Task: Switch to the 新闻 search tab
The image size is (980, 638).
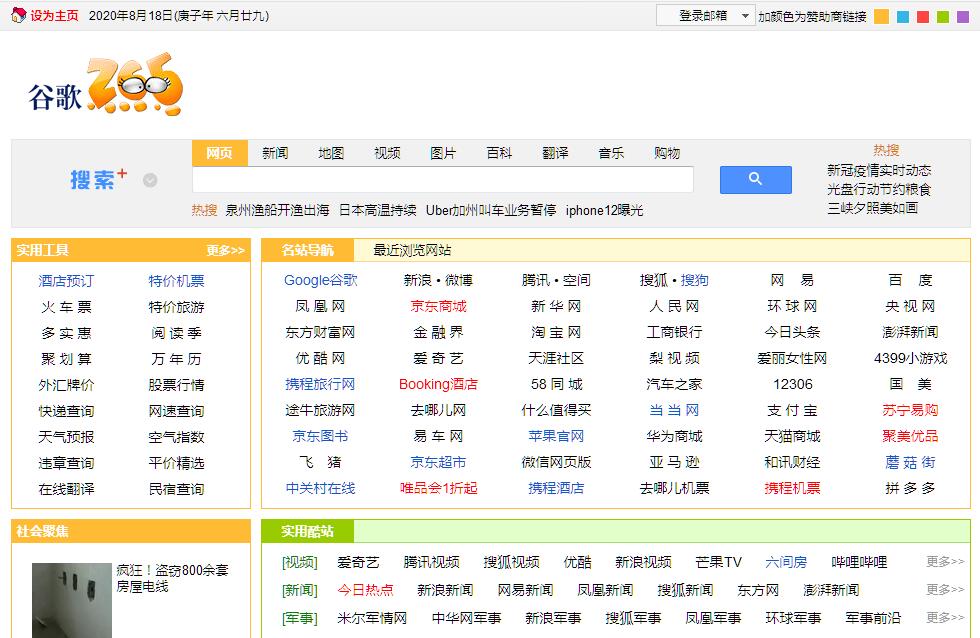Action: 275,153
